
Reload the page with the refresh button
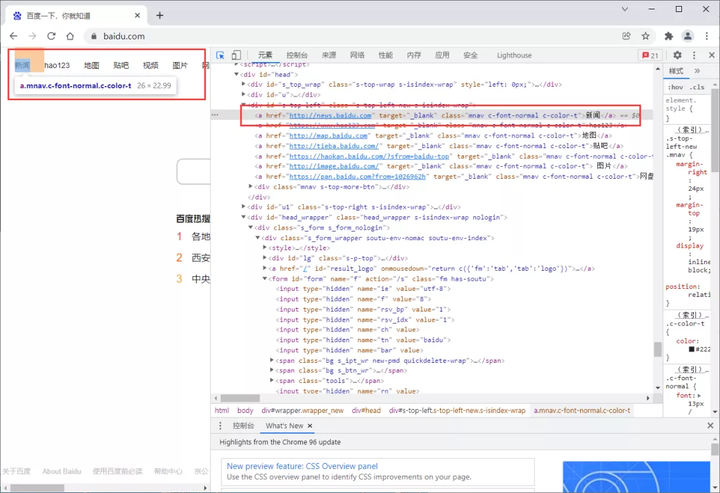(52, 36)
